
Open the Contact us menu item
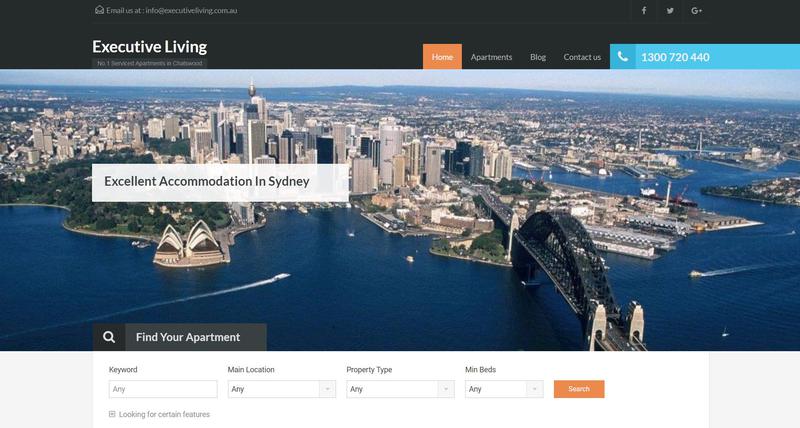(x=582, y=57)
